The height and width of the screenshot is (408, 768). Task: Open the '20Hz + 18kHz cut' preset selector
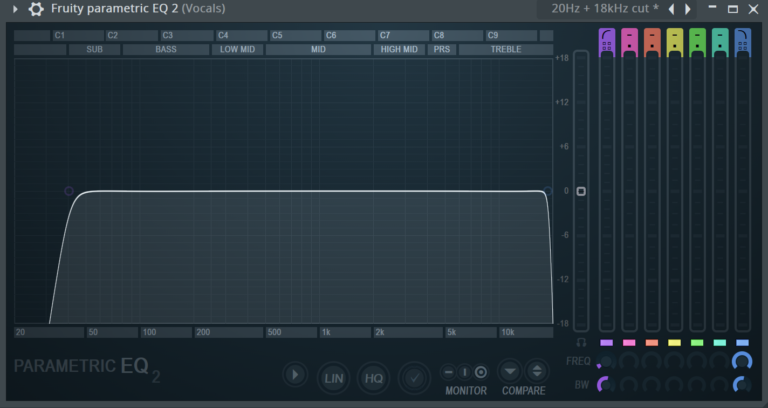pyautogui.click(x=605, y=8)
